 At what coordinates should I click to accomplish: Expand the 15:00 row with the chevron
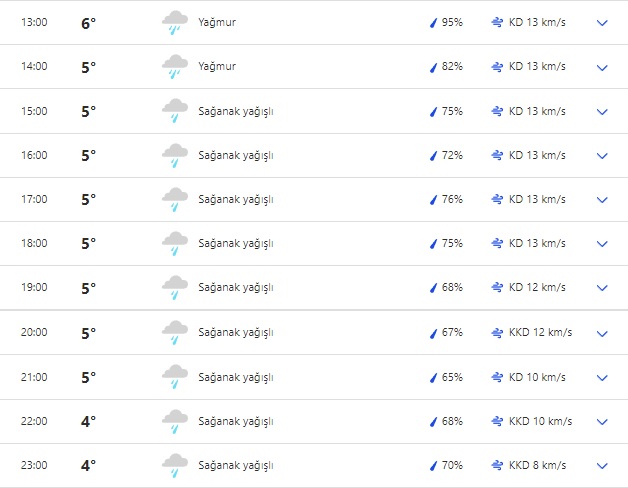602,112
